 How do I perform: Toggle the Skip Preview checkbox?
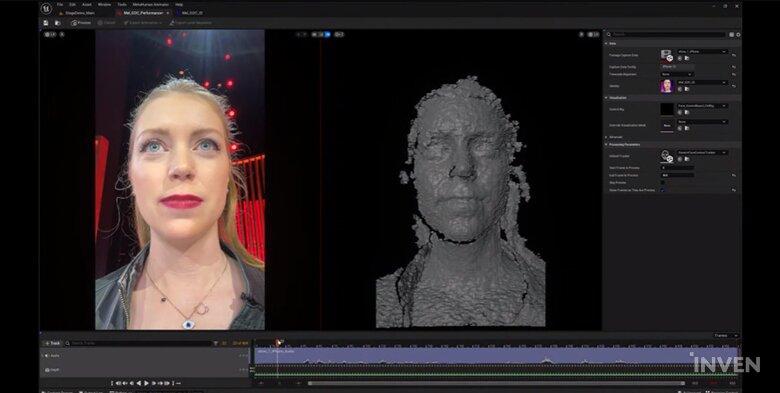(663, 183)
